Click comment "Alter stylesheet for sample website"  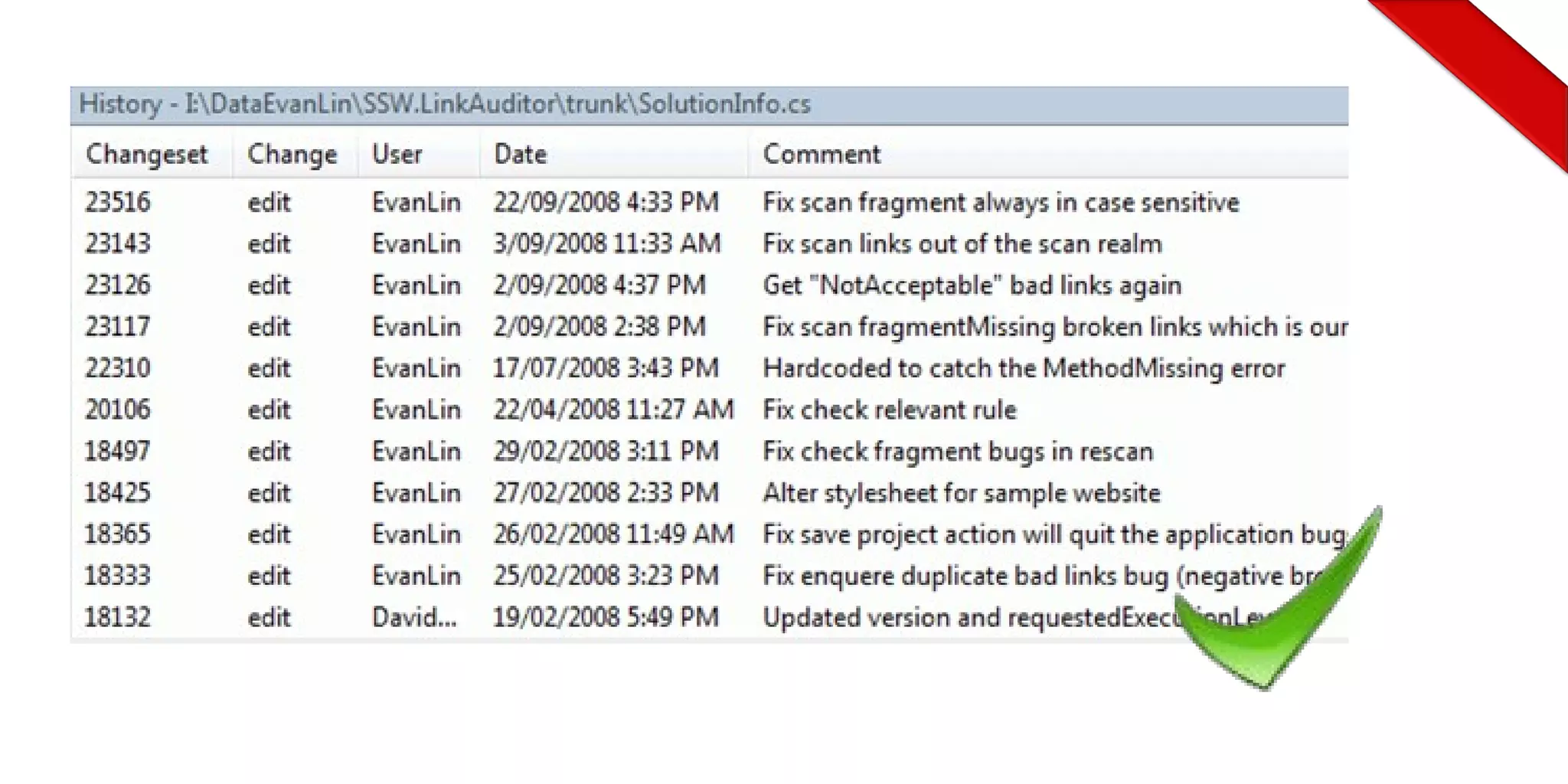point(962,492)
